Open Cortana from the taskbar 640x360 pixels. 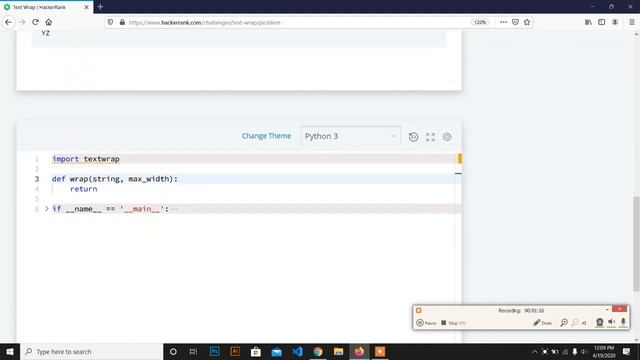(x=173, y=351)
